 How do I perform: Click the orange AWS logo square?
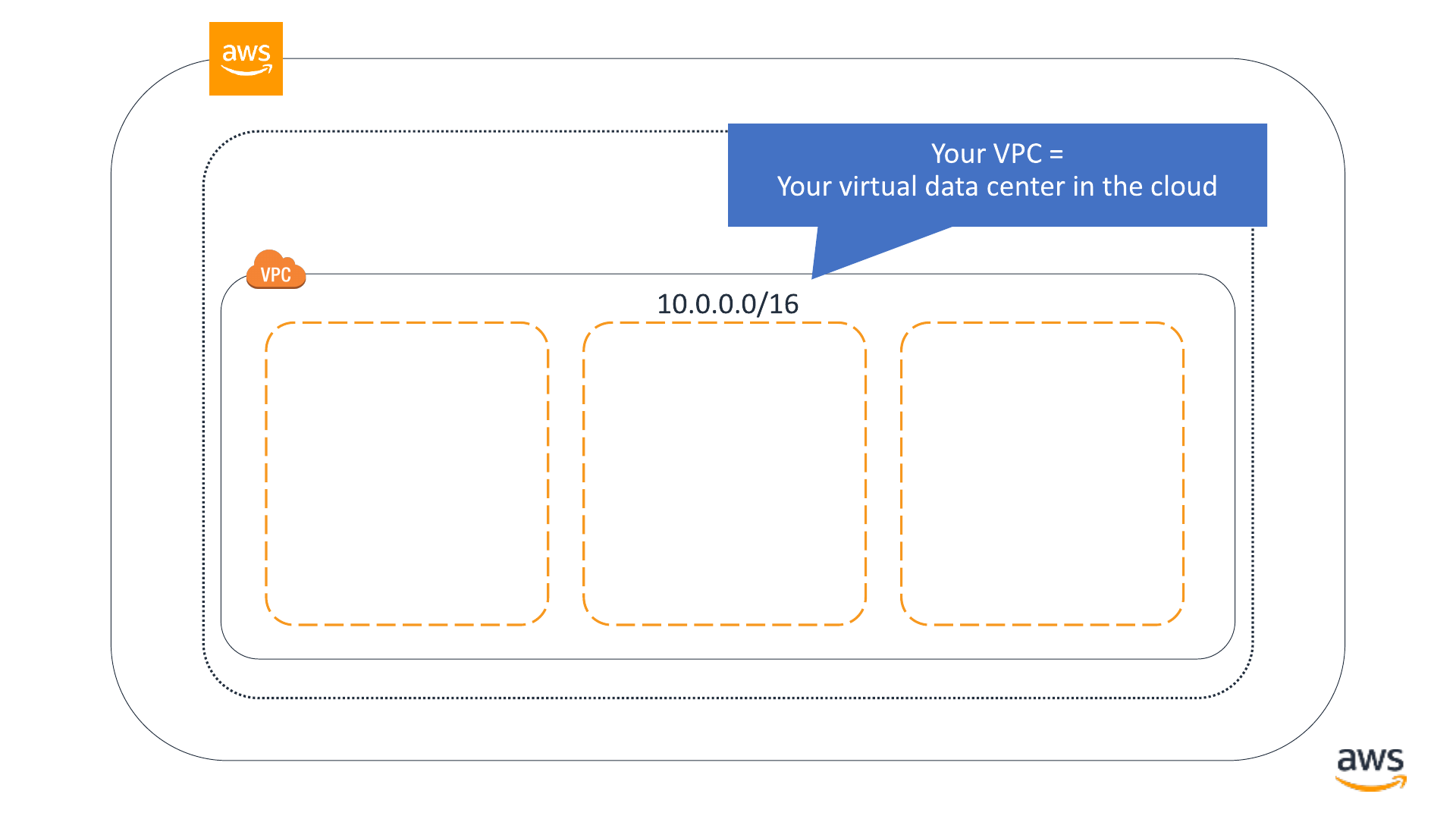[246, 58]
